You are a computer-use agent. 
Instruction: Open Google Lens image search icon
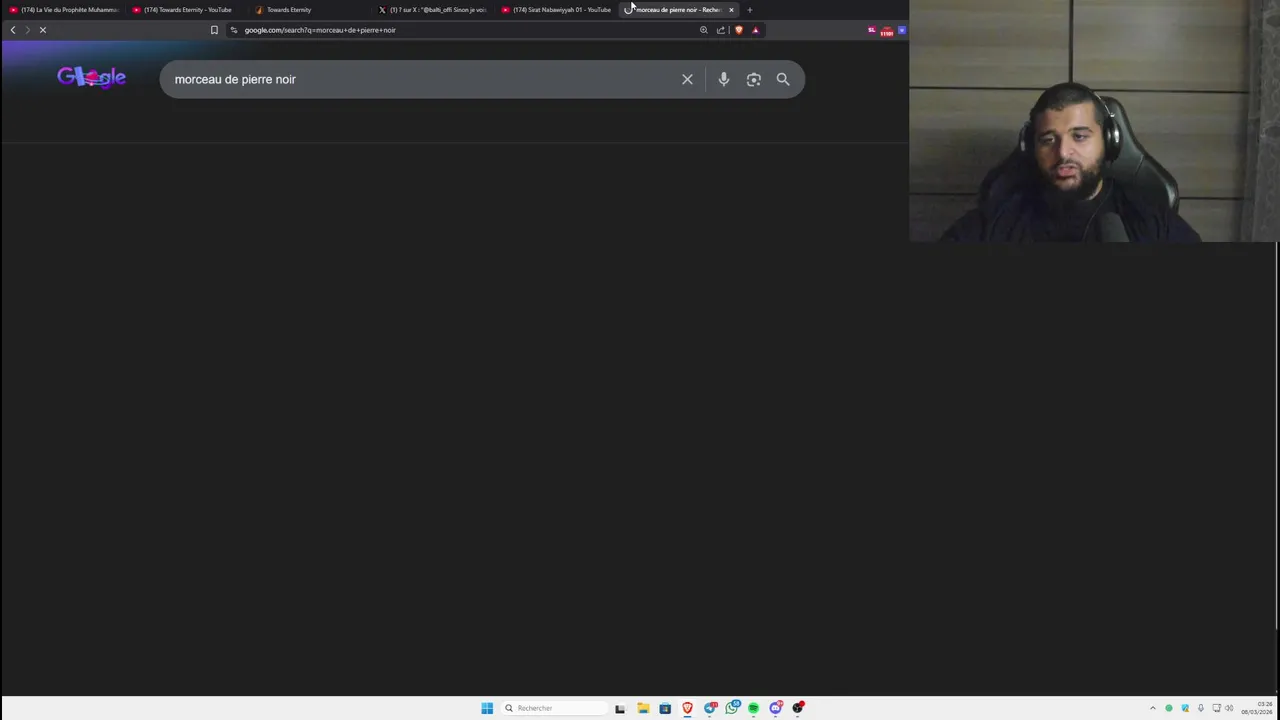coord(754,79)
